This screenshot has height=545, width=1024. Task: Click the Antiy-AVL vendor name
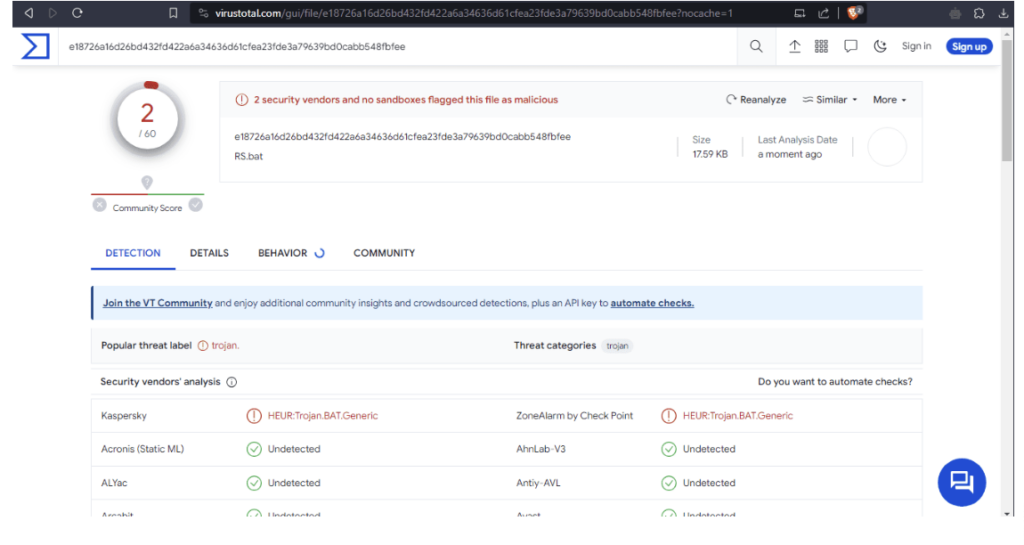538,483
